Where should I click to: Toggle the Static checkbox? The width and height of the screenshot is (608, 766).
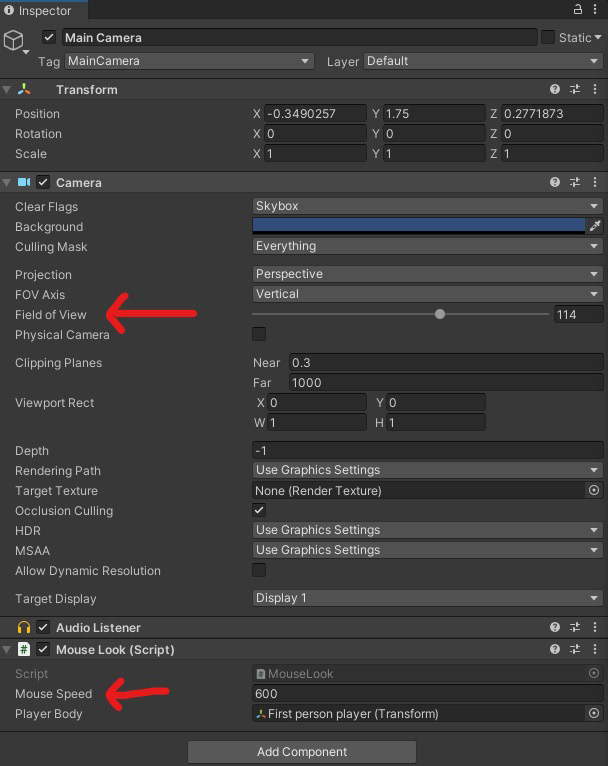click(548, 37)
